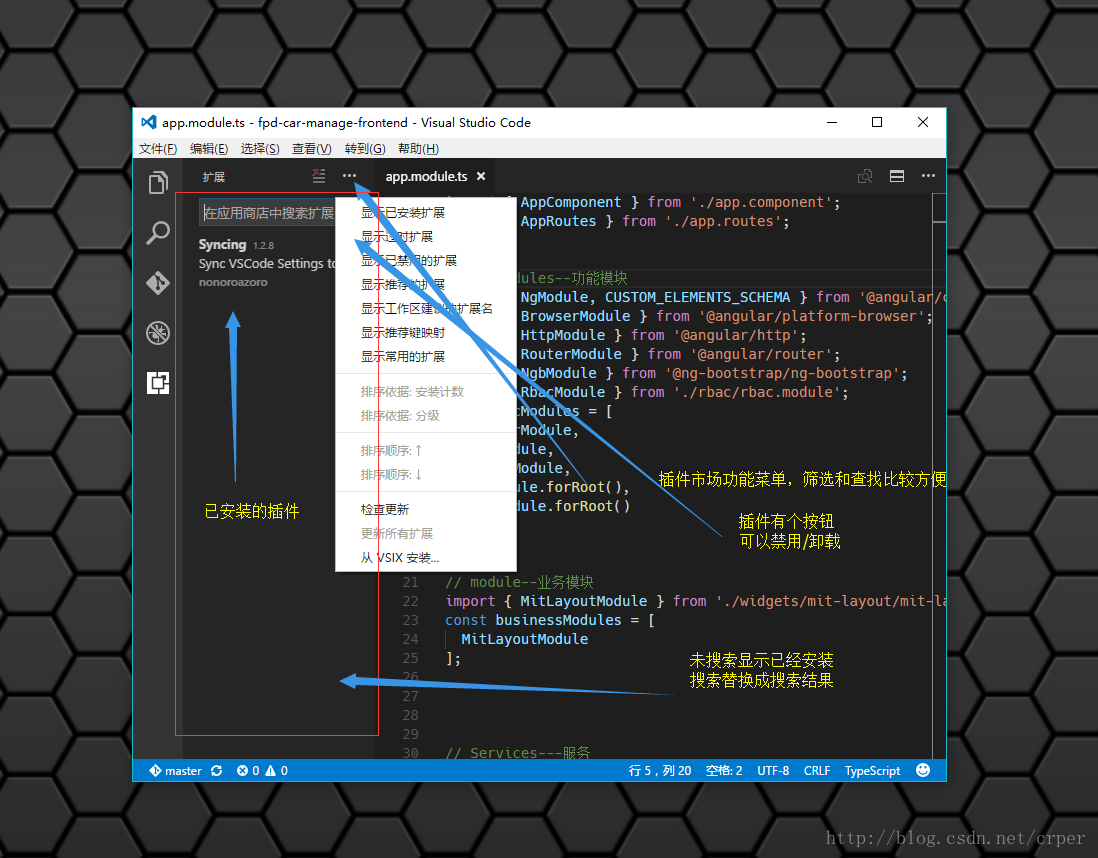Change file encoding UTF-8
1098x858 pixels.
(773, 770)
